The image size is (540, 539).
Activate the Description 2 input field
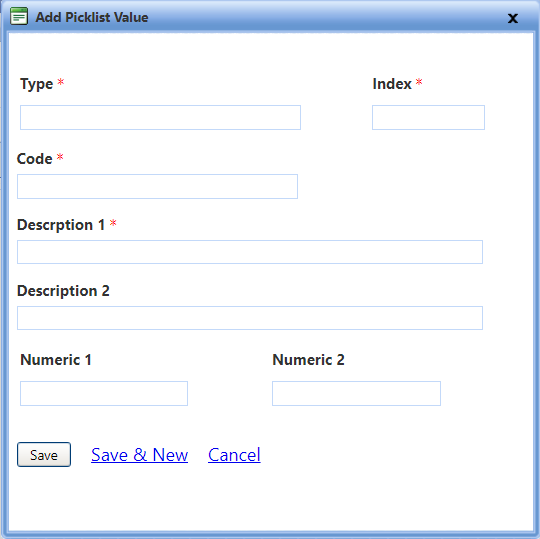click(250, 318)
